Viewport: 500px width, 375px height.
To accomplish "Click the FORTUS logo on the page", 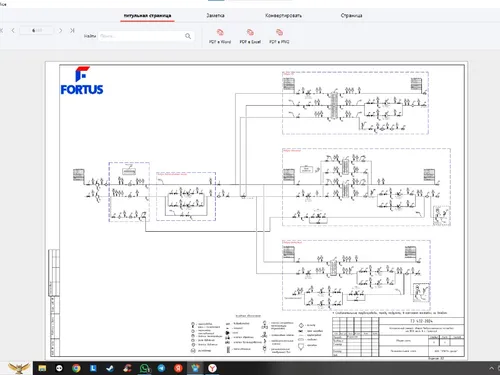I will coord(82,81).
